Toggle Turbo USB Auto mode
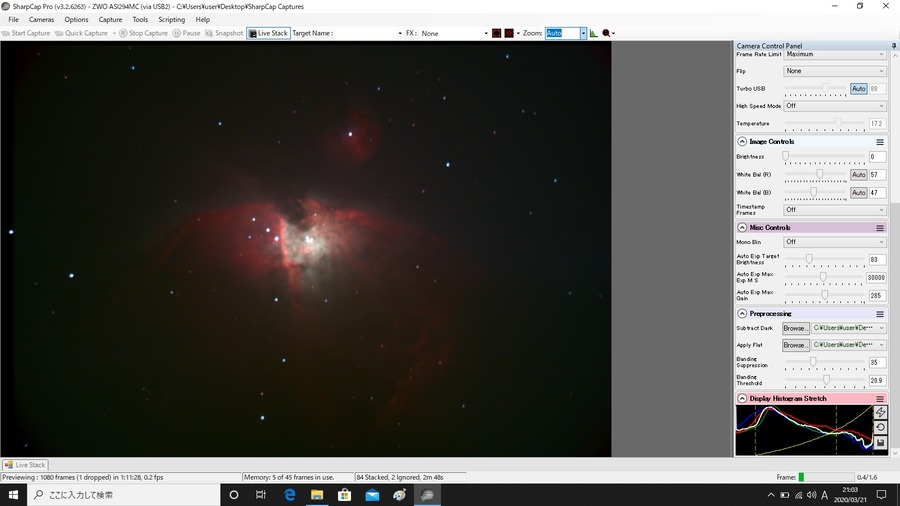This screenshot has width=900, height=506. (859, 88)
